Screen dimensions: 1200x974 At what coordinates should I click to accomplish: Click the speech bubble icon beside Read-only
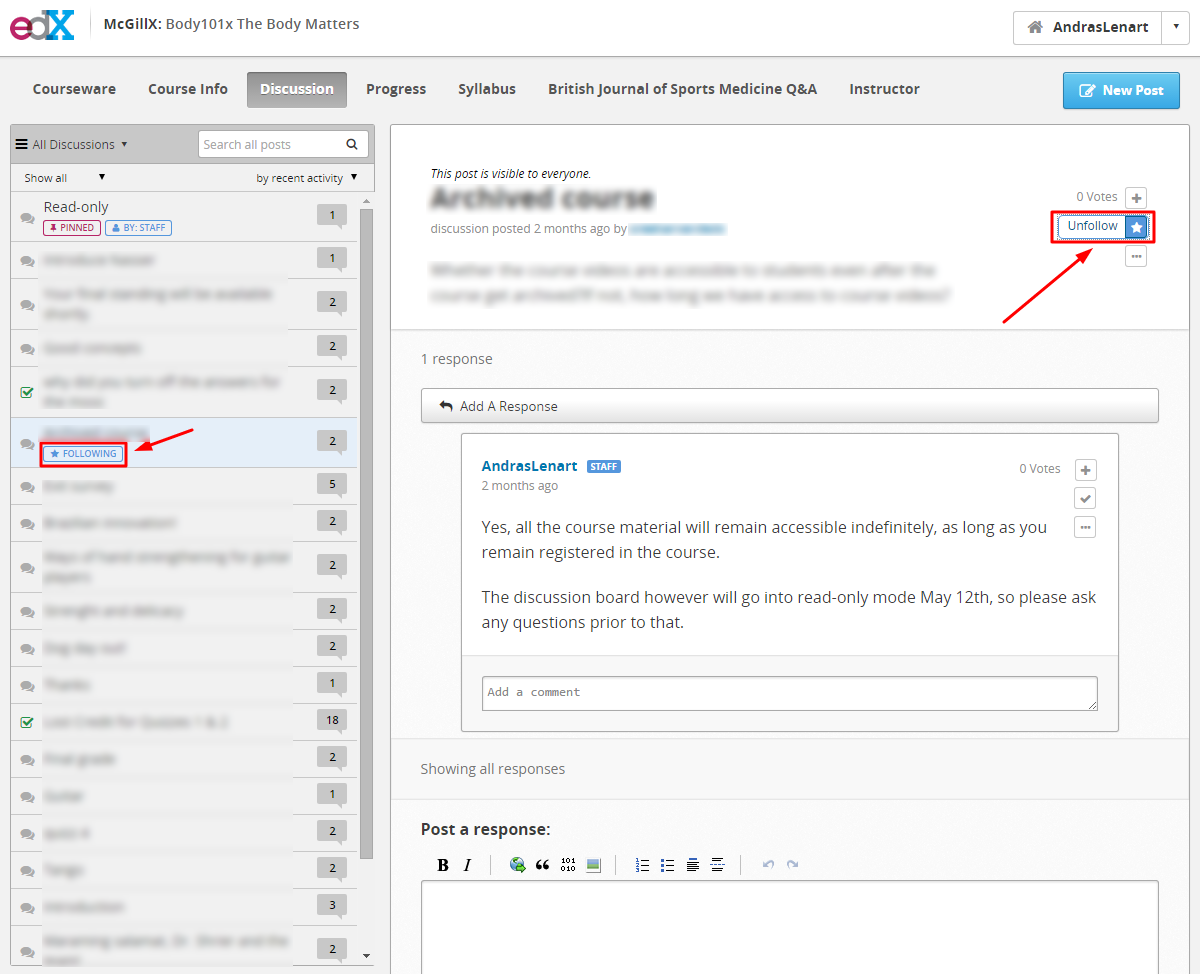tap(27, 218)
